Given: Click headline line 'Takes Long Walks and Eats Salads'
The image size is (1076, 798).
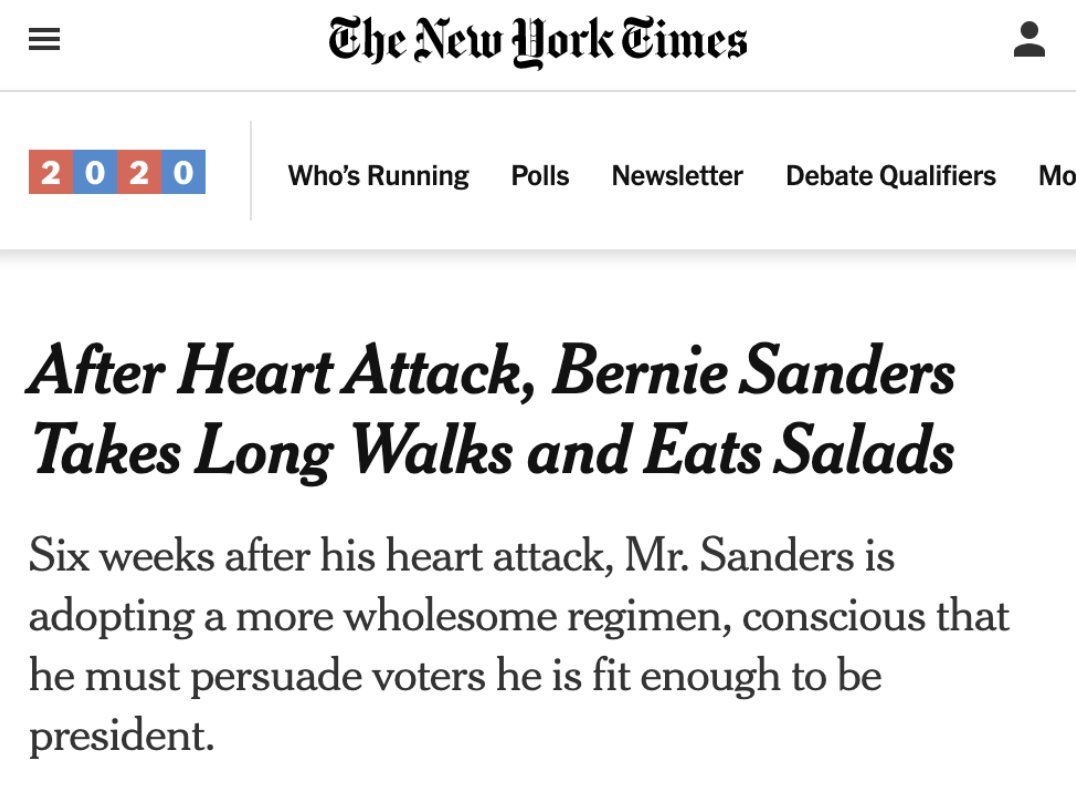Looking at the screenshot, I should click(493, 451).
